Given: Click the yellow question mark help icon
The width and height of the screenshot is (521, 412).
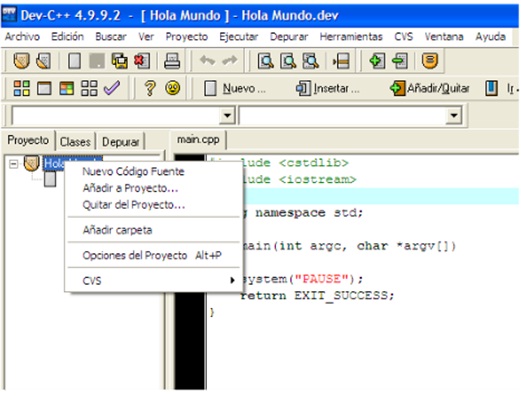Looking at the screenshot, I should [150, 88].
